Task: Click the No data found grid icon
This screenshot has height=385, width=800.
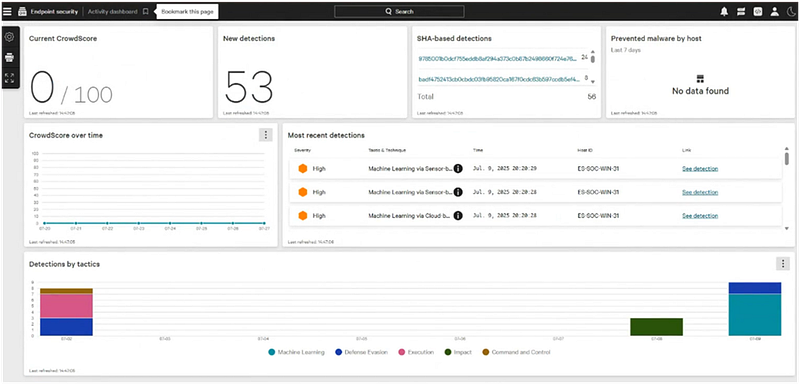Action: [700, 79]
